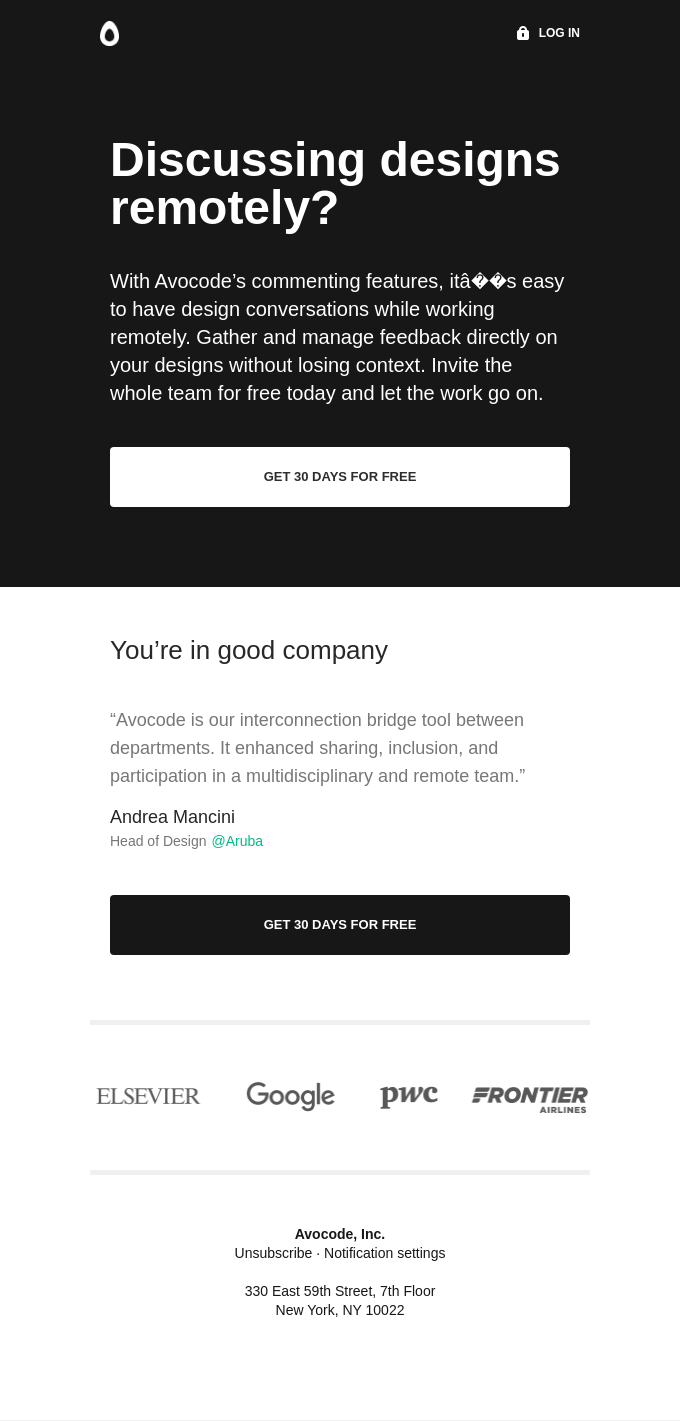Click the padlock symbol in the top bar
This screenshot has height=1421, width=680.
coord(522,33)
